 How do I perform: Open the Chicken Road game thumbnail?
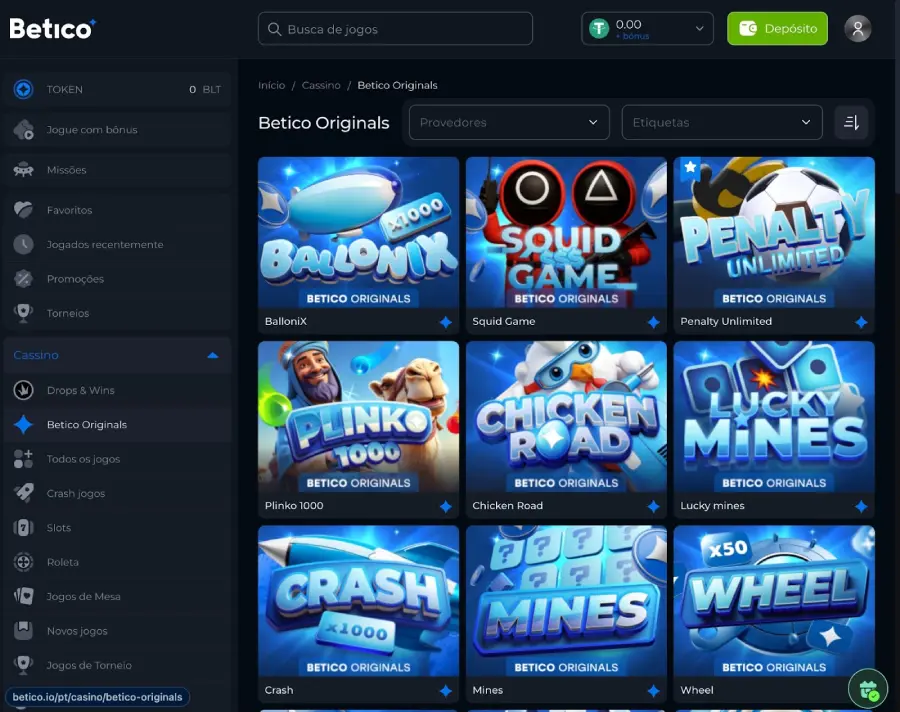(567, 417)
